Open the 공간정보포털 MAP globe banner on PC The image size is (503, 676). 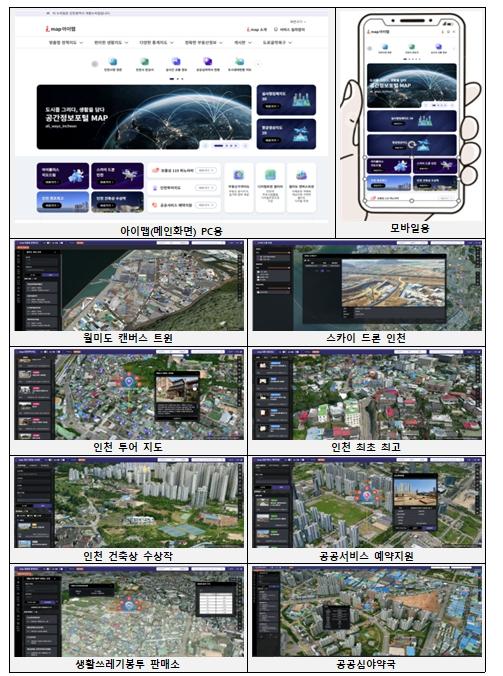144,117
